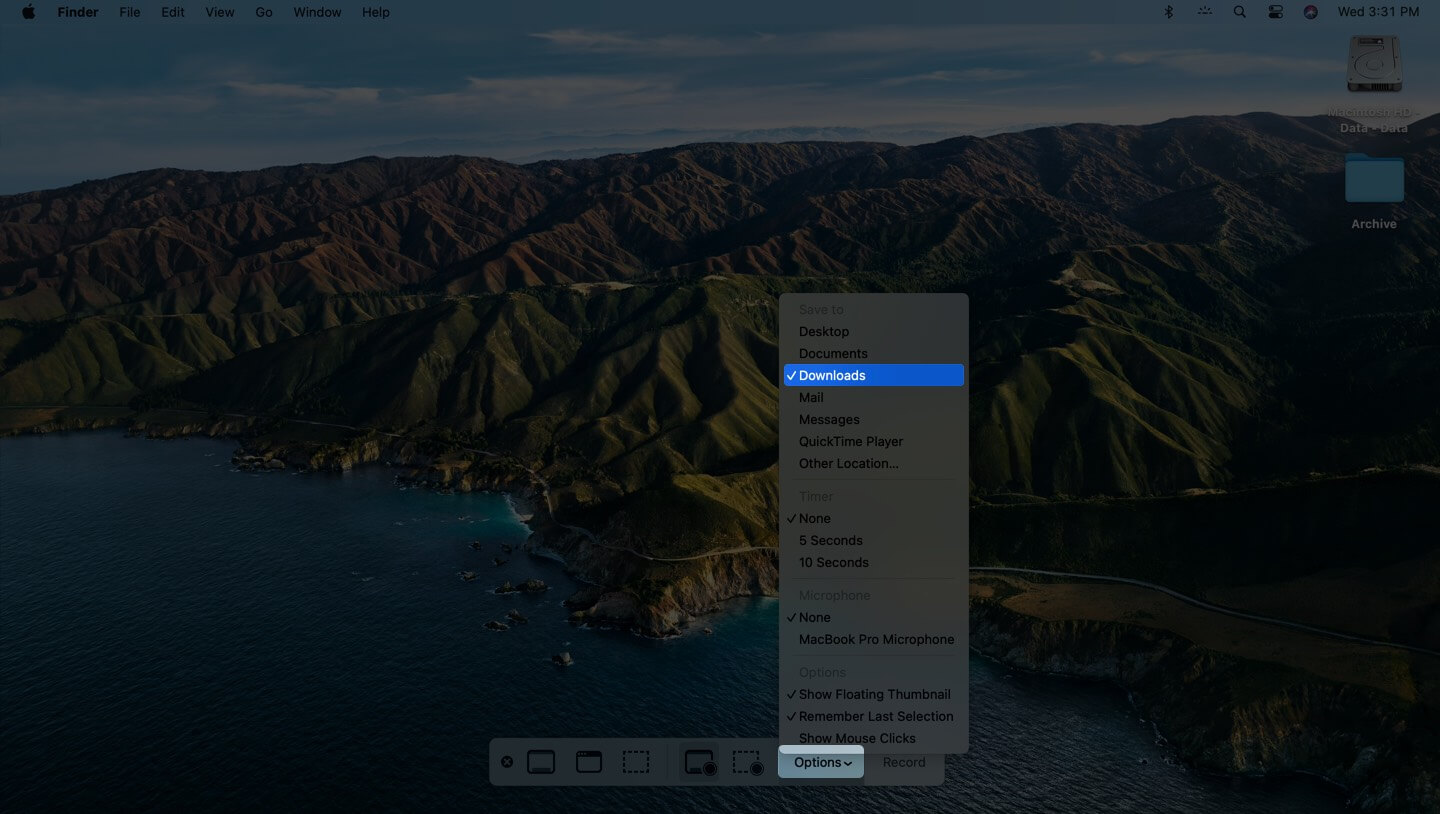Choose Other Location... as save destination

tap(848, 463)
